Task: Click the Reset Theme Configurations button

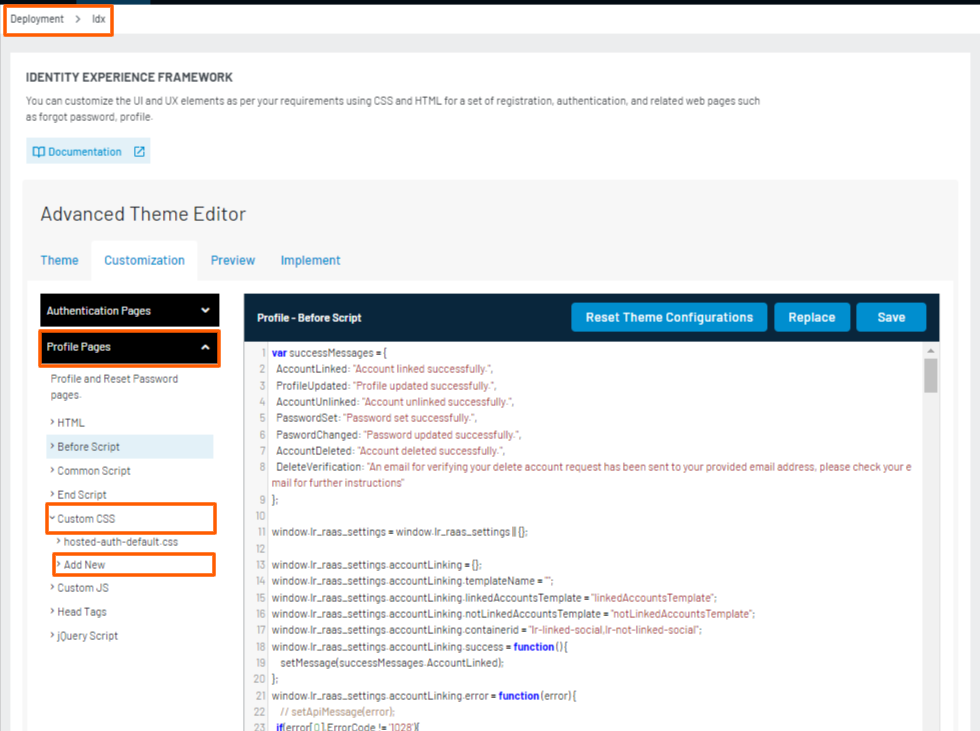Action: pyautogui.click(x=668, y=317)
